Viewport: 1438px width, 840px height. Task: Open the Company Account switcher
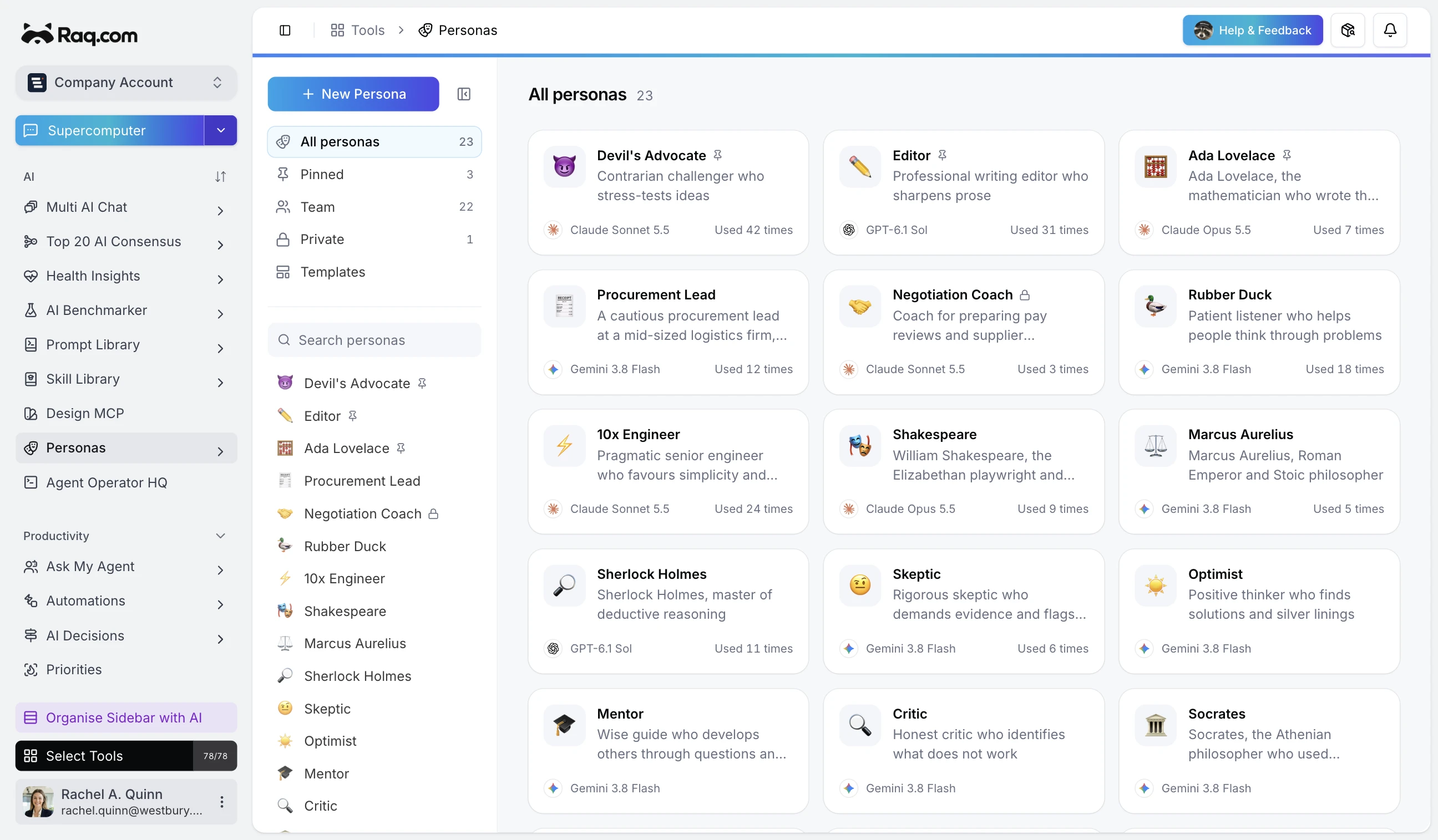[x=126, y=83]
